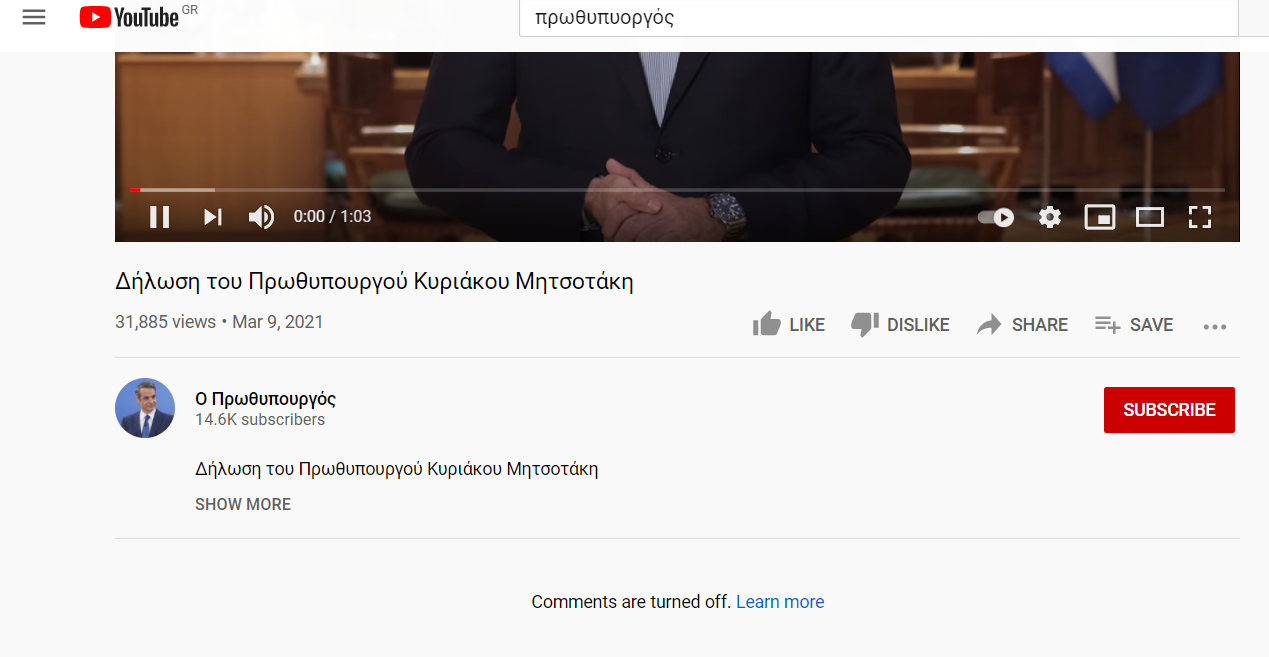Viewport: 1269px width, 657px height.
Task: Share this video
Action: click(1022, 325)
